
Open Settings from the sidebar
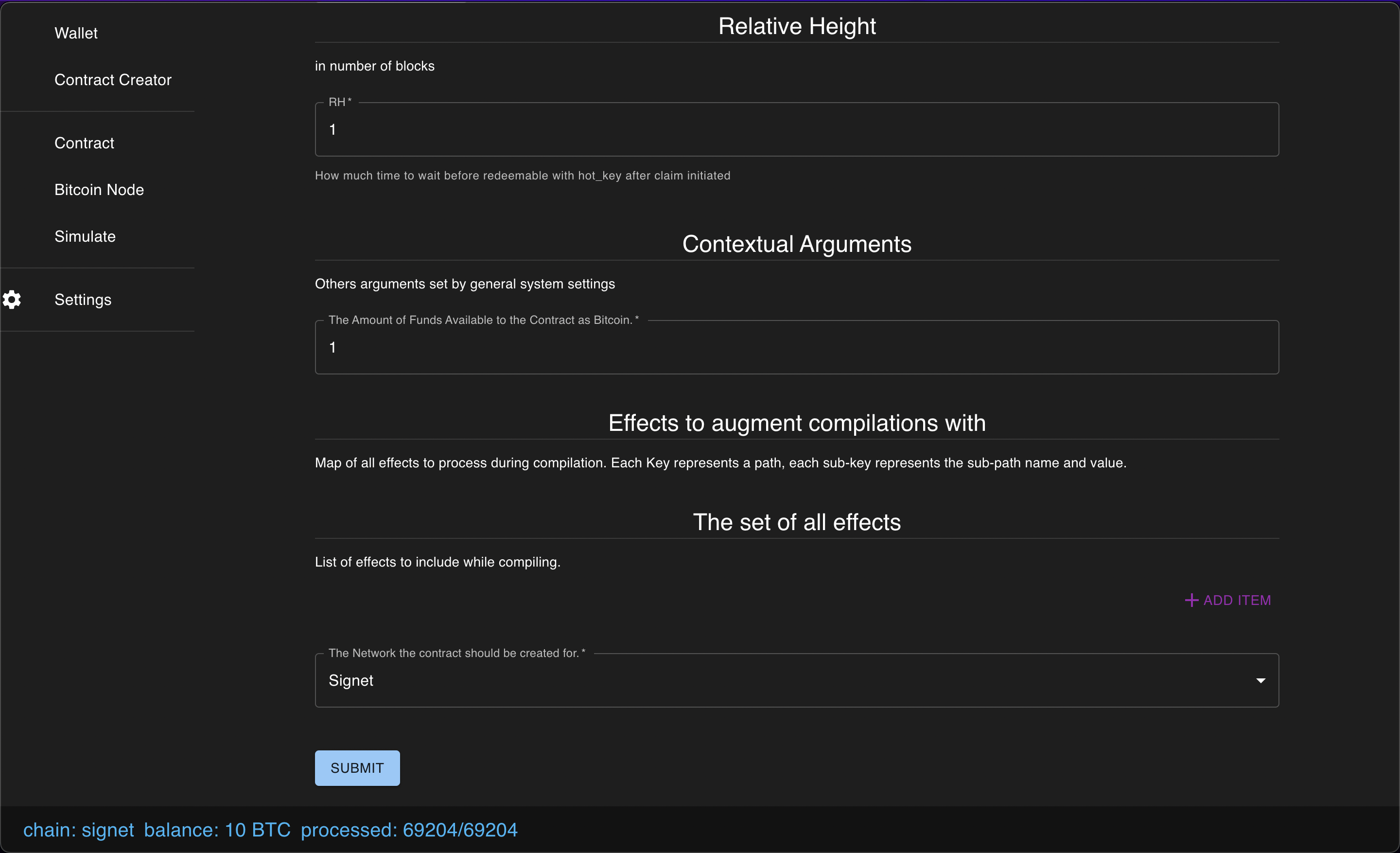coord(83,300)
